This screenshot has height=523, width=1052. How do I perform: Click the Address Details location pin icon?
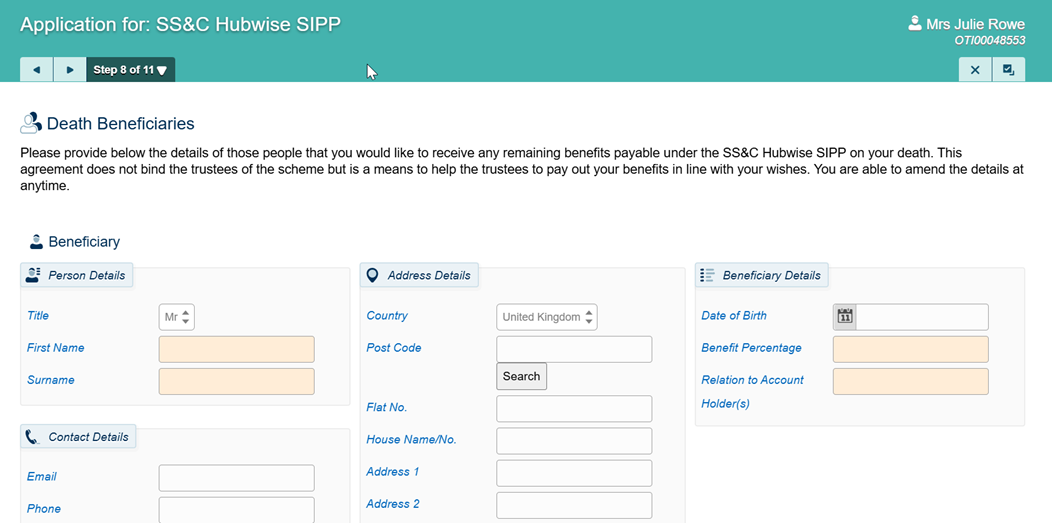point(372,275)
